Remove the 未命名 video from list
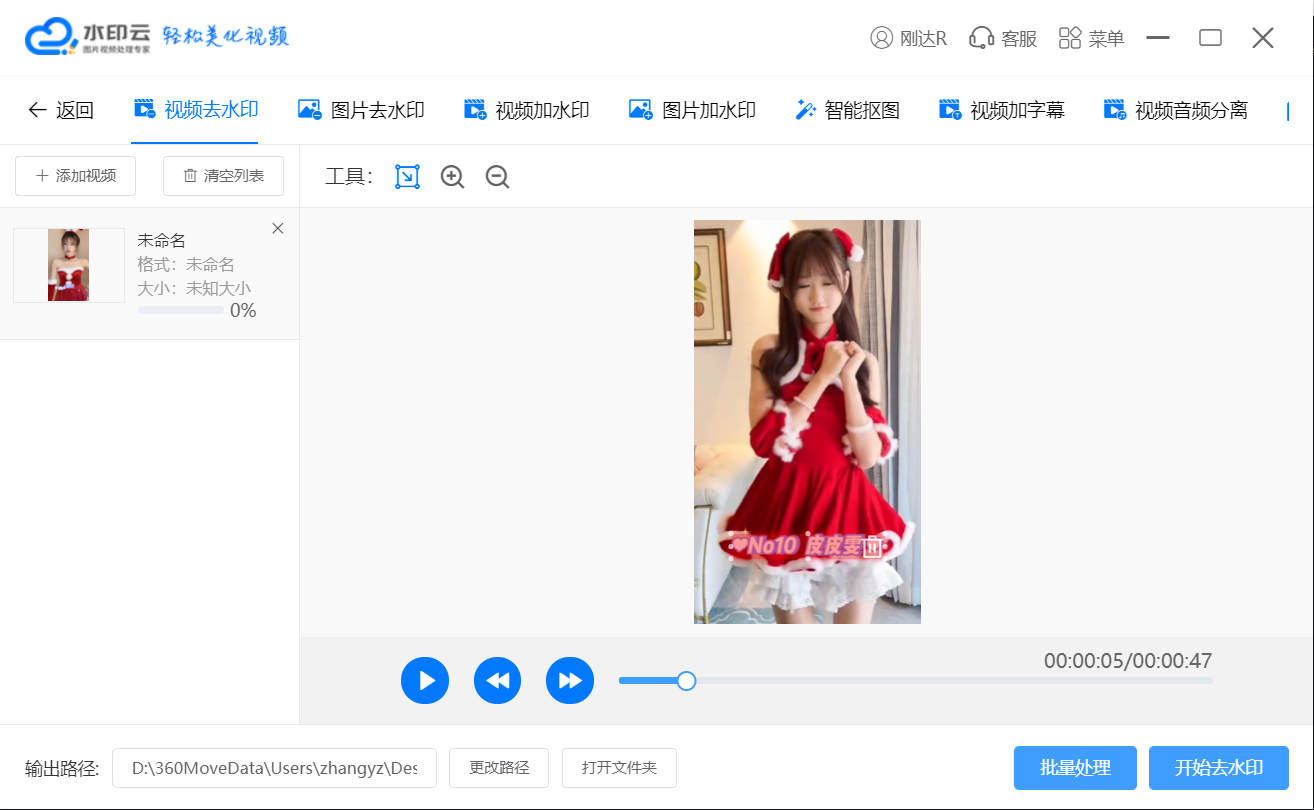The width and height of the screenshot is (1314, 810). 278,229
